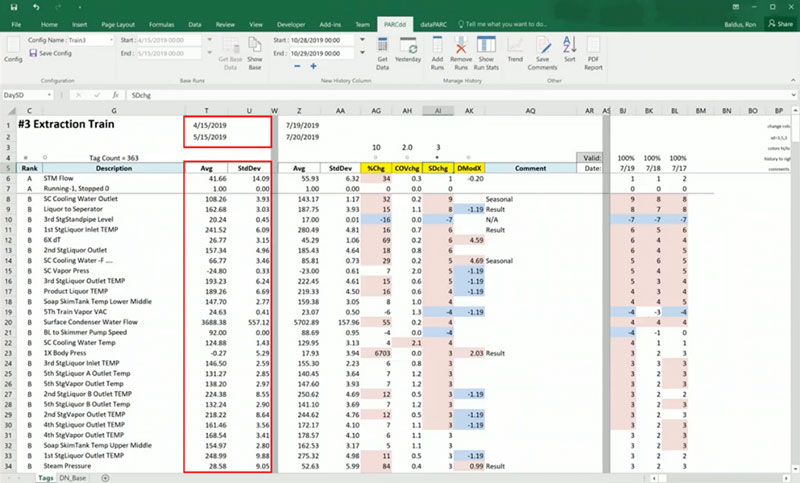The width and height of the screenshot is (800, 483).
Task: Select the cell reading Surface Condenser Water Flow
Action: (113, 322)
